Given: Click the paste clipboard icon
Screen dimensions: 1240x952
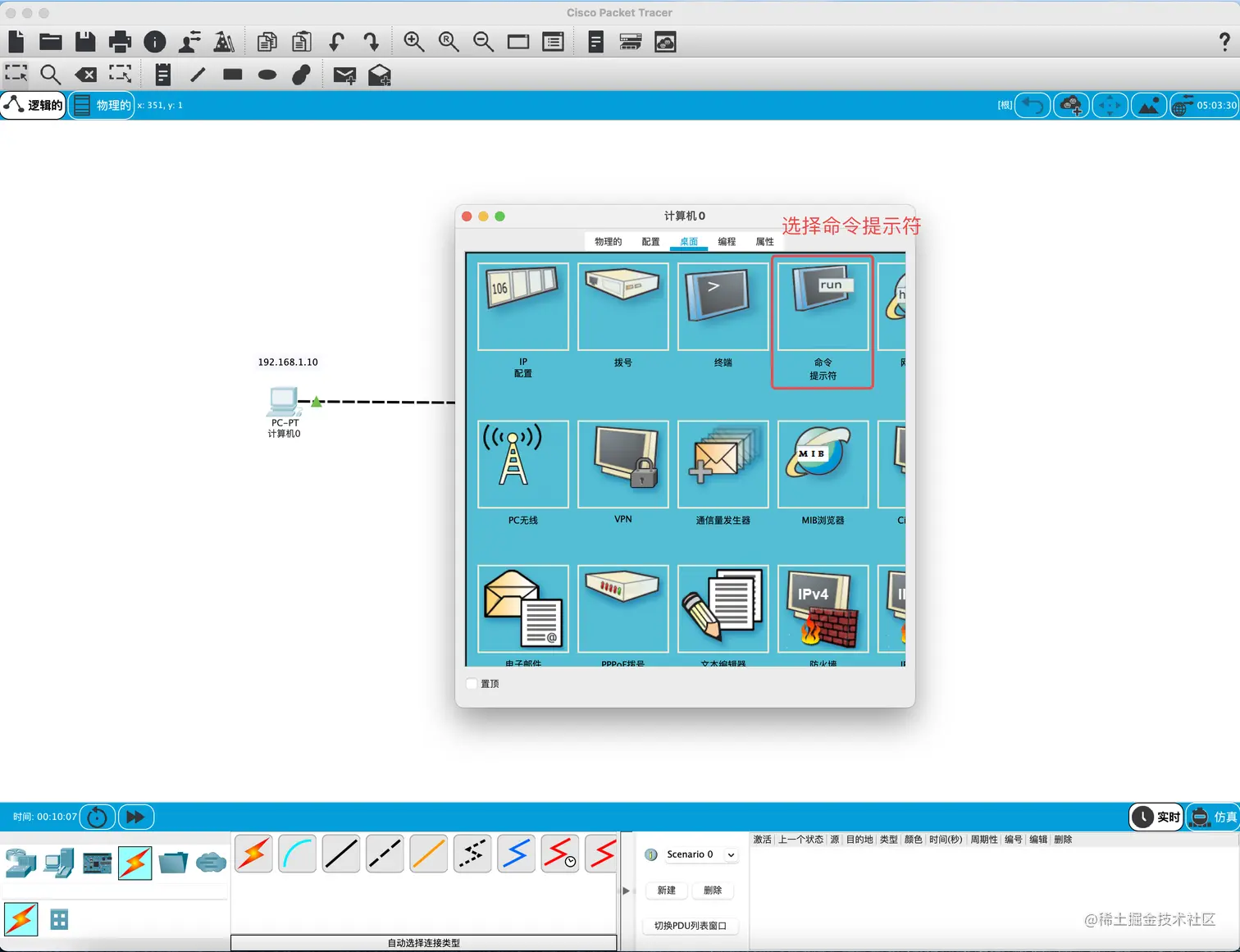Looking at the screenshot, I should point(302,42).
